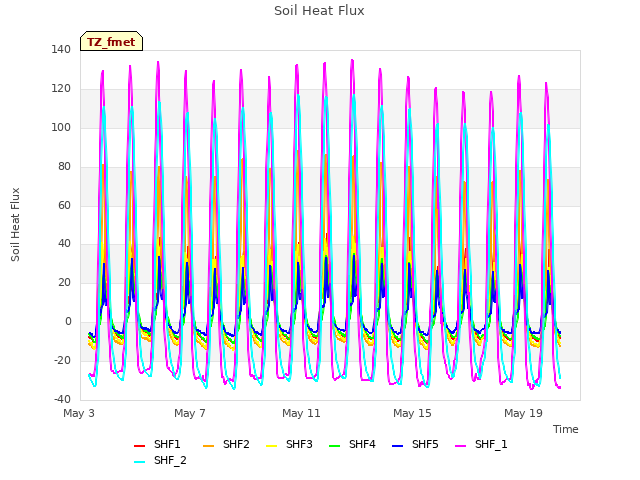Click the SHF2 legend label
The height and width of the screenshot is (480, 640).
[236, 444]
